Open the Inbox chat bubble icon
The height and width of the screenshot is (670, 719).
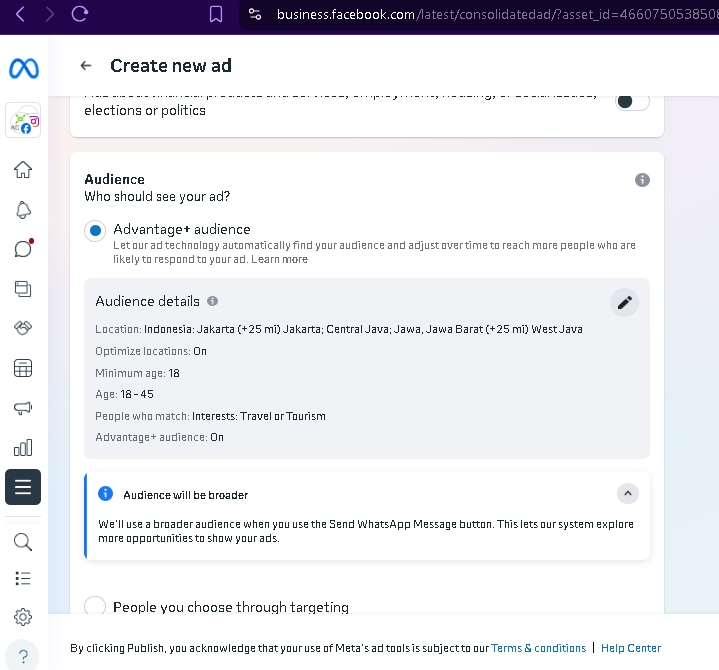coord(23,249)
